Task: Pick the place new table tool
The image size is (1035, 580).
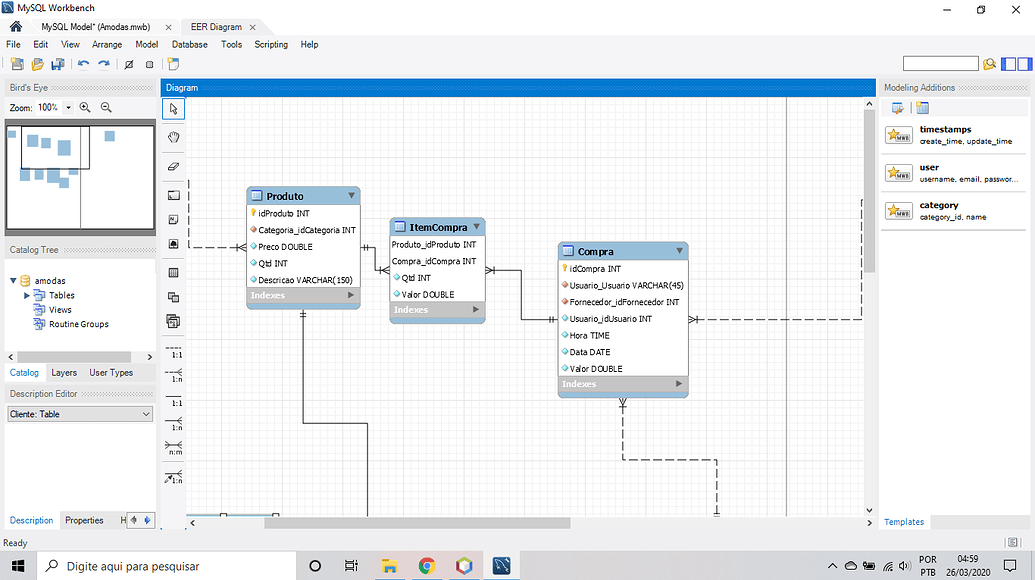Action: pos(173,272)
